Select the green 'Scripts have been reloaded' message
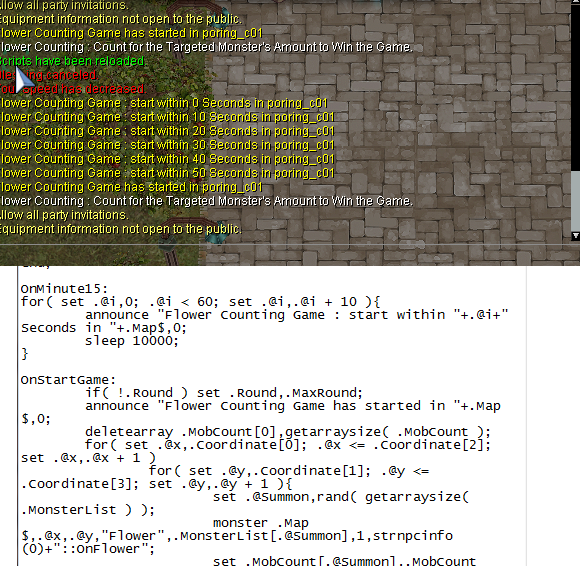This screenshot has width=585, height=566. (72, 61)
